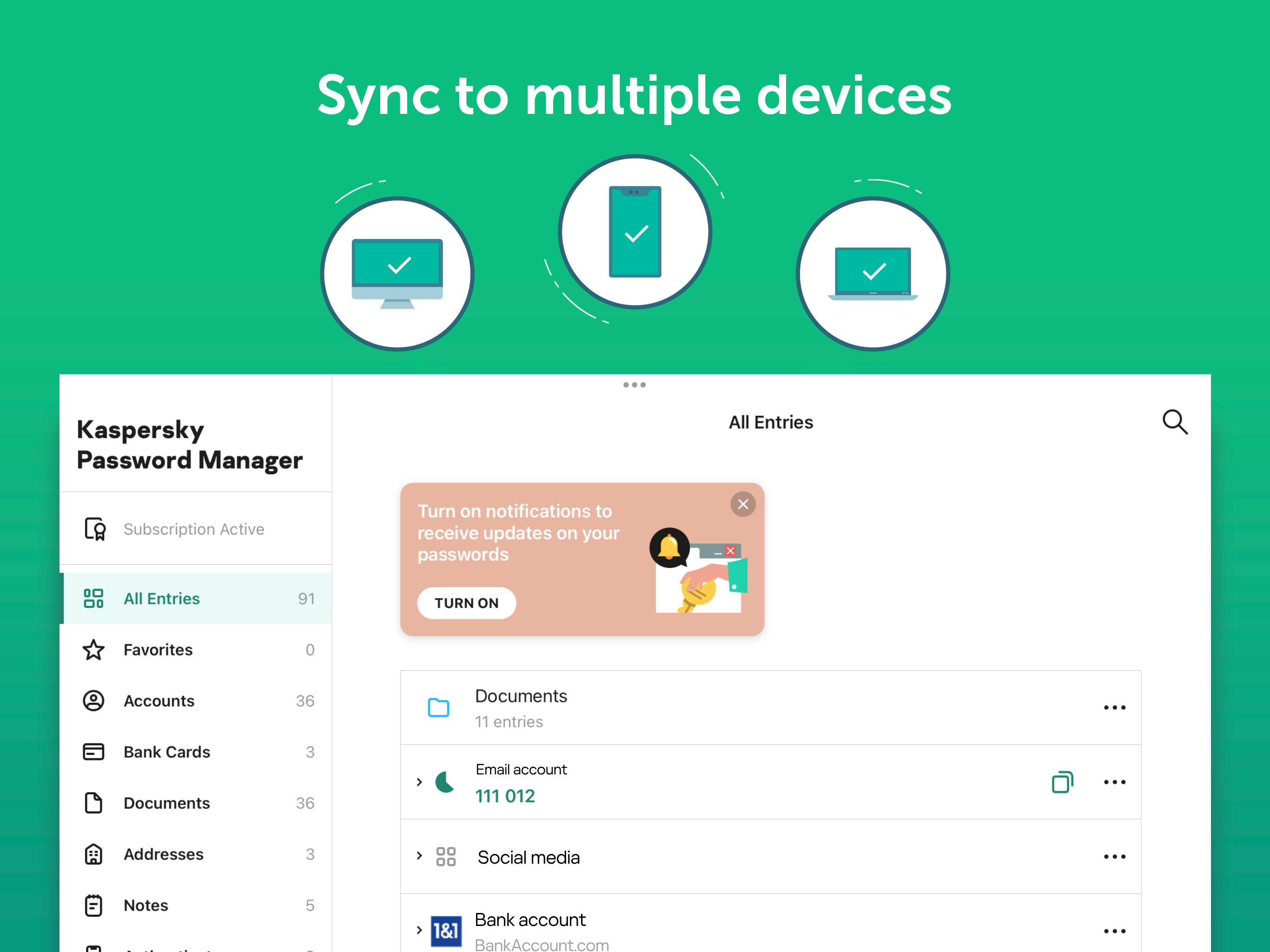Click the 1&1 Bank account logo

tap(446, 930)
